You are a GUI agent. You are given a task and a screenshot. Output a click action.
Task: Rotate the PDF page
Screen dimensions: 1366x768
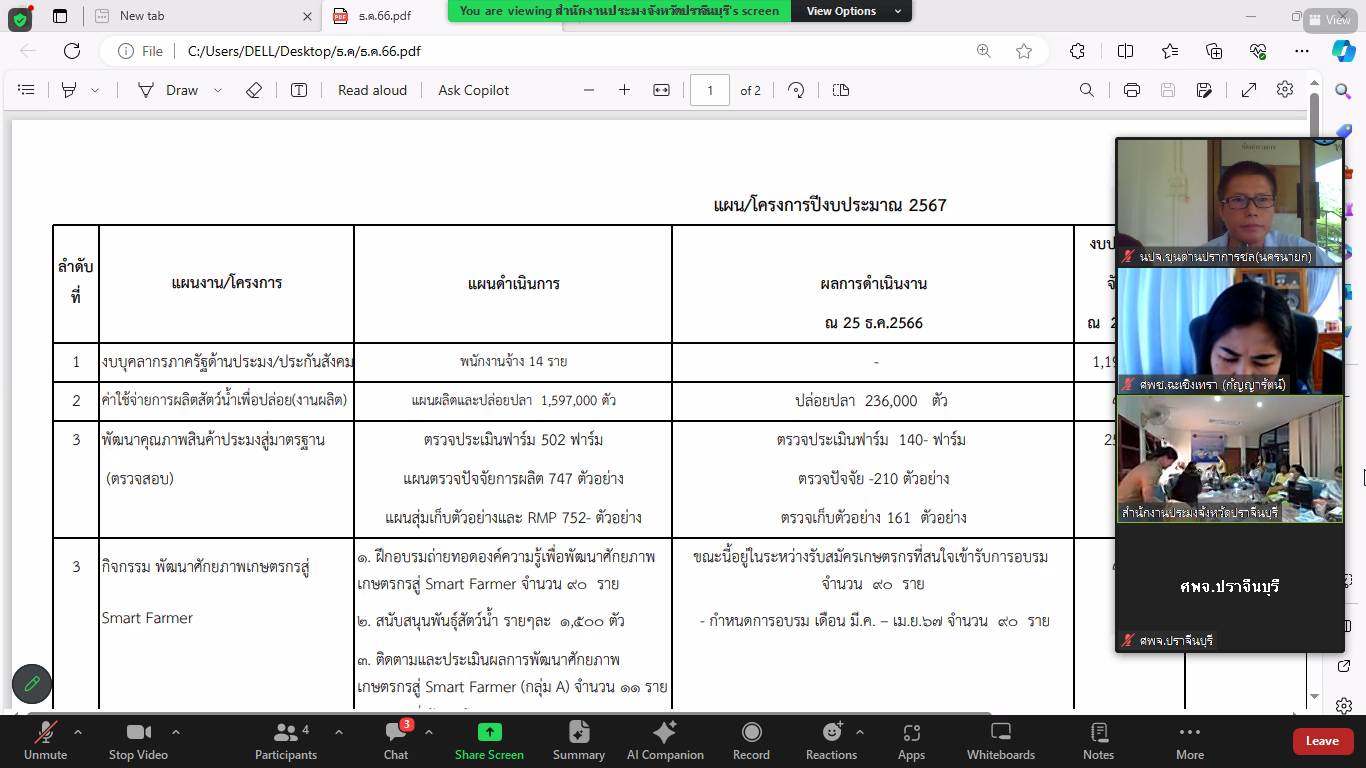796,90
